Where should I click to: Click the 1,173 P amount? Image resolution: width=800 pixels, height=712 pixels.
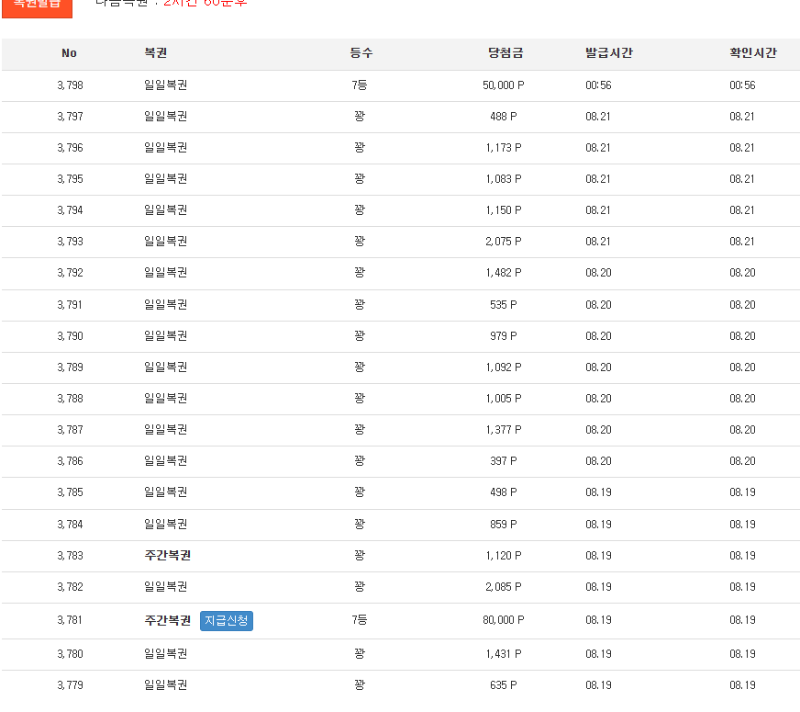click(x=503, y=147)
